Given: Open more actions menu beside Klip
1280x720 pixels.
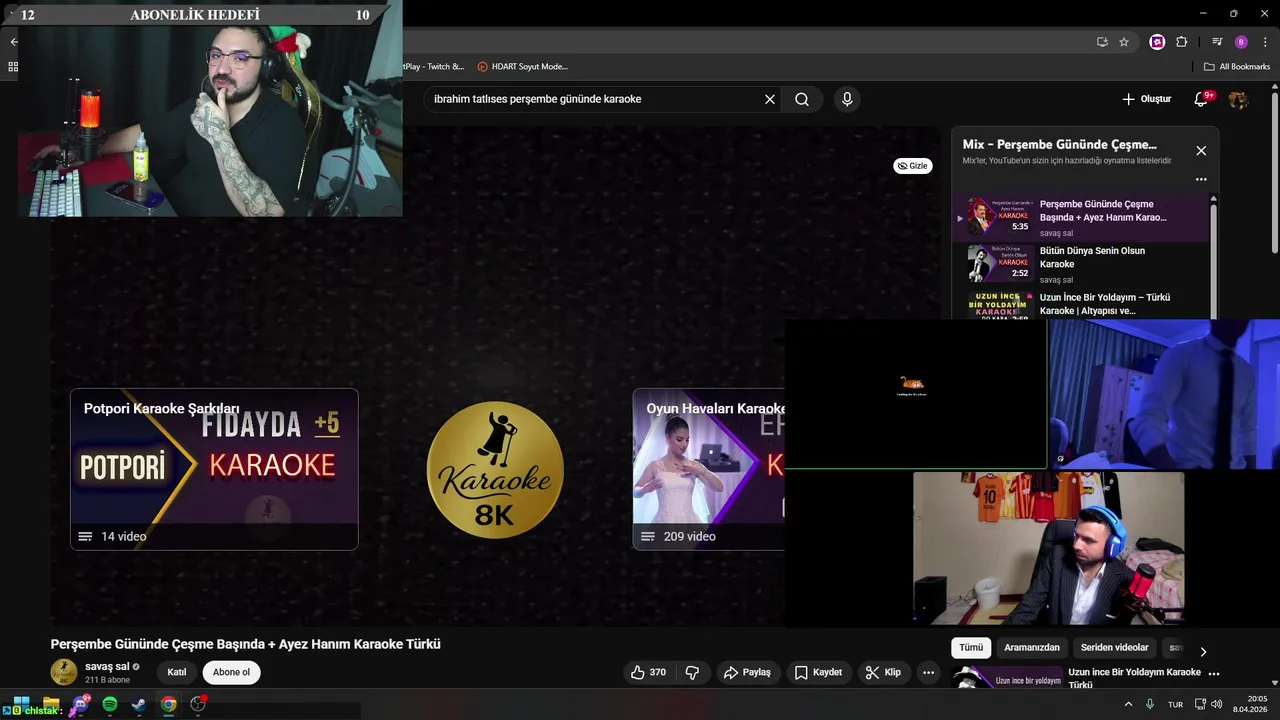Looking at the screenshot, I should click(928, 672).
